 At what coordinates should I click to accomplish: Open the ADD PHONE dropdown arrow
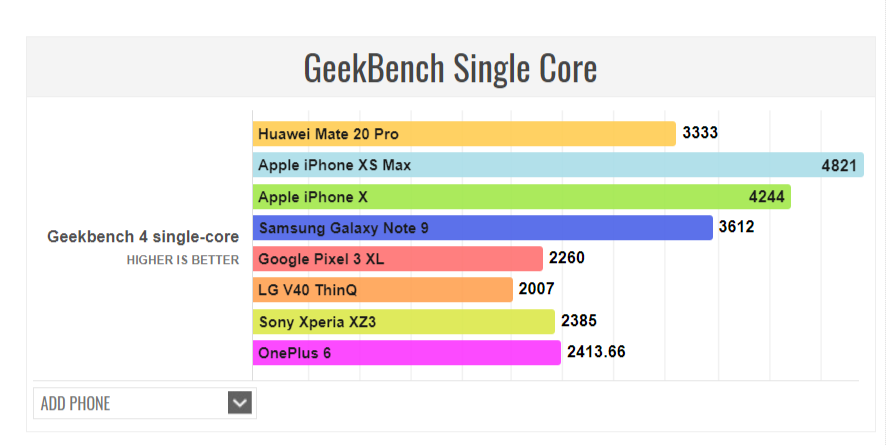pos(240,403)
